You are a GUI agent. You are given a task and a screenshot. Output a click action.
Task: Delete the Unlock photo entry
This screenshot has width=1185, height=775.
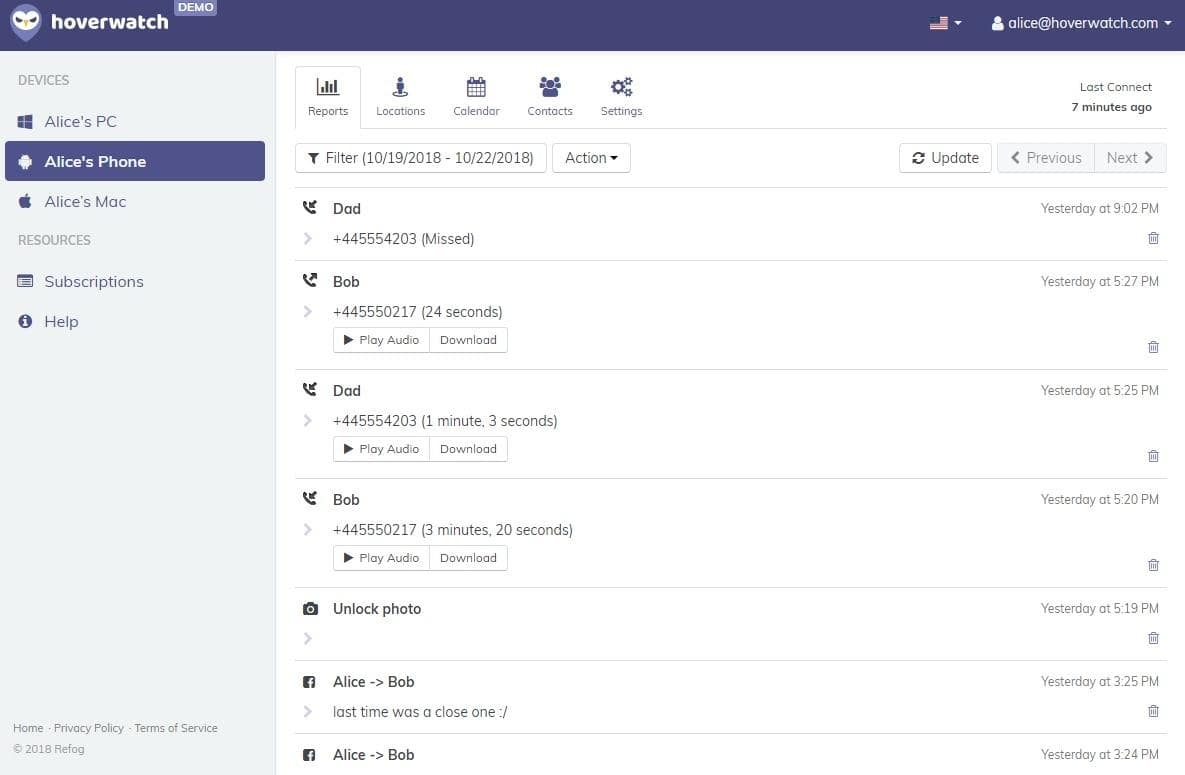[x=1153, y=638]
